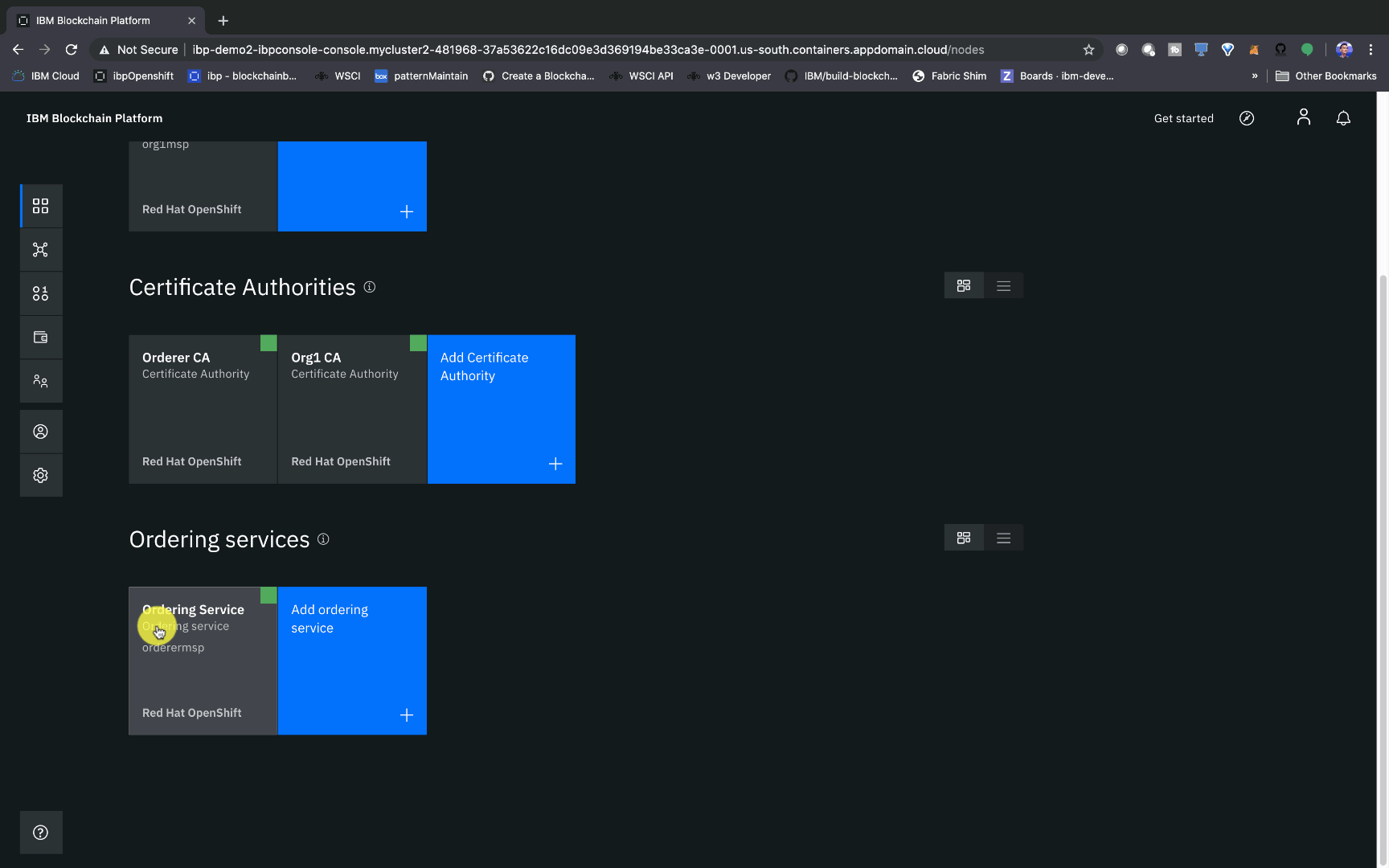Image resolution: width=1389 pixels, height=868 pixels.
Task: Open WSCI API bookmark
Action: [641, 76]
